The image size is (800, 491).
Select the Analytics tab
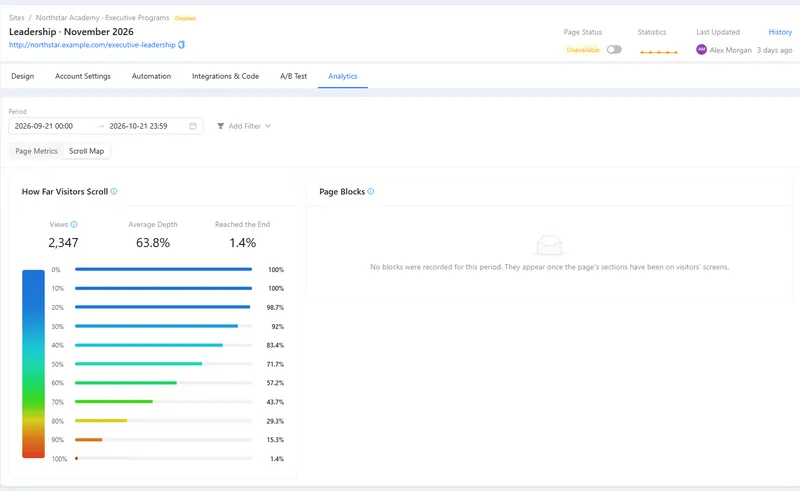click(x=343, y=76)
